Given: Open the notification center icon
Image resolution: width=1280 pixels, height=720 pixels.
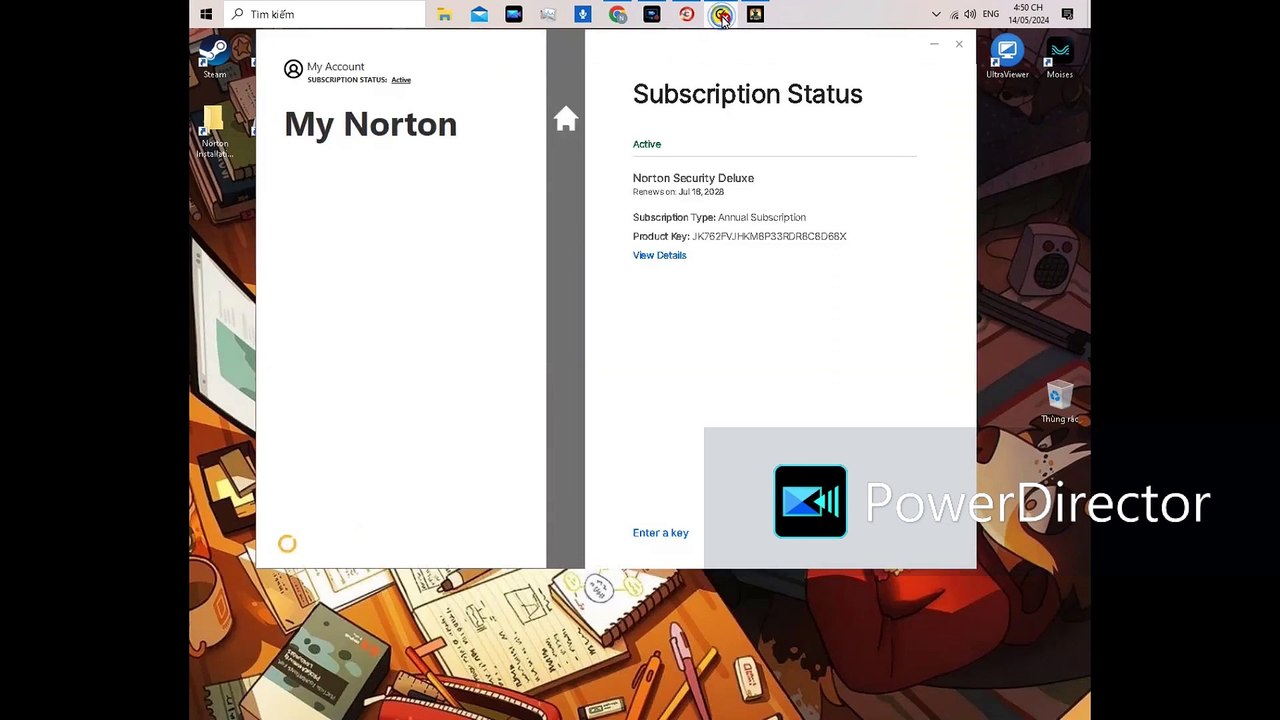Looking at the screenshot, I should point(1068,14).
